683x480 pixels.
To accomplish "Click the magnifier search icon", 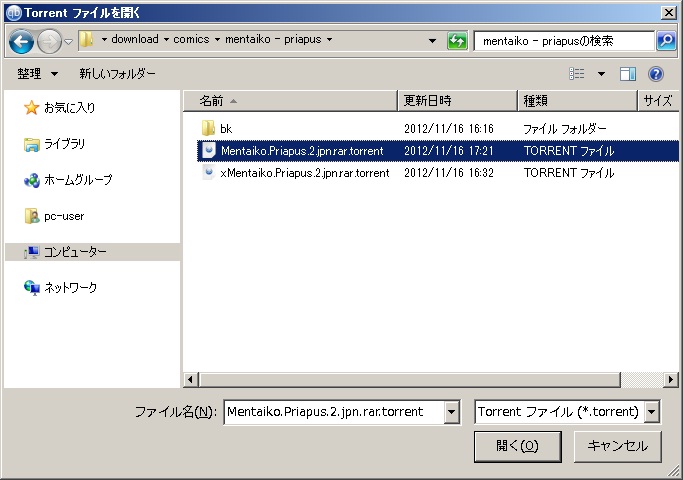I will pos(666,41).
